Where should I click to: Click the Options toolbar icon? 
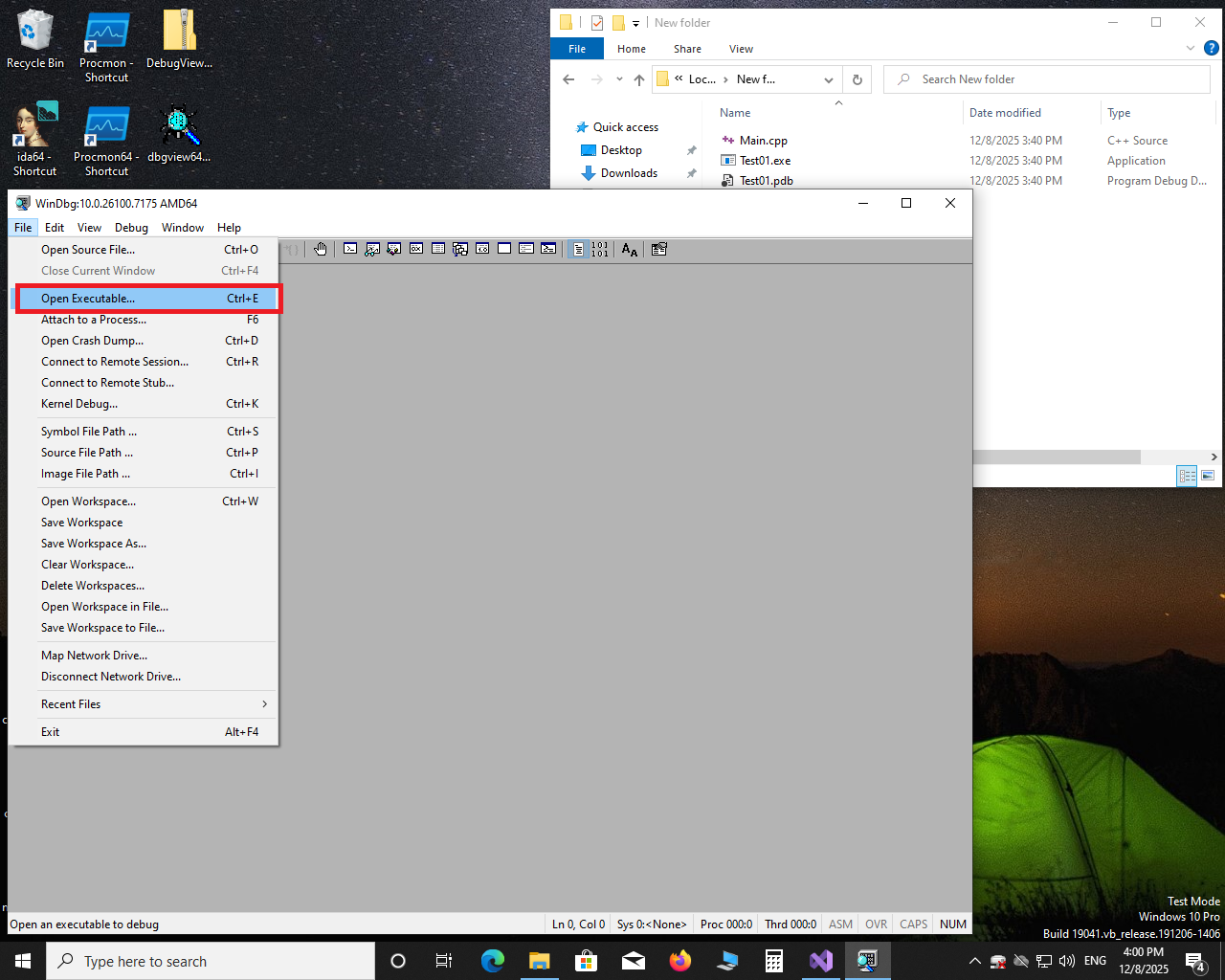659,249
